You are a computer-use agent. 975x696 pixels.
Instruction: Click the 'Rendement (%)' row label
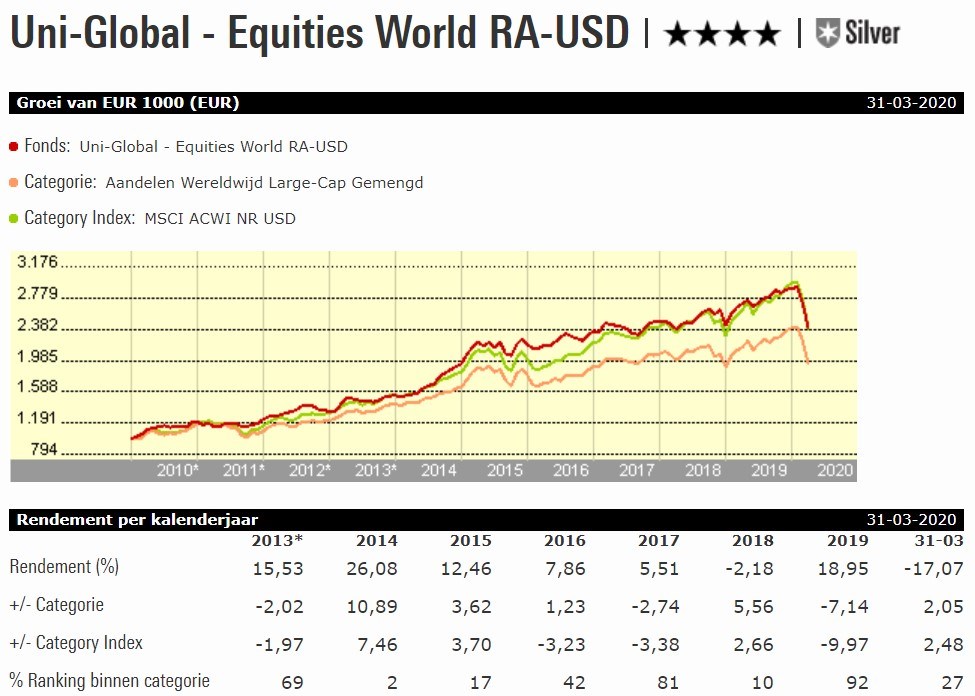pos(64,567)
